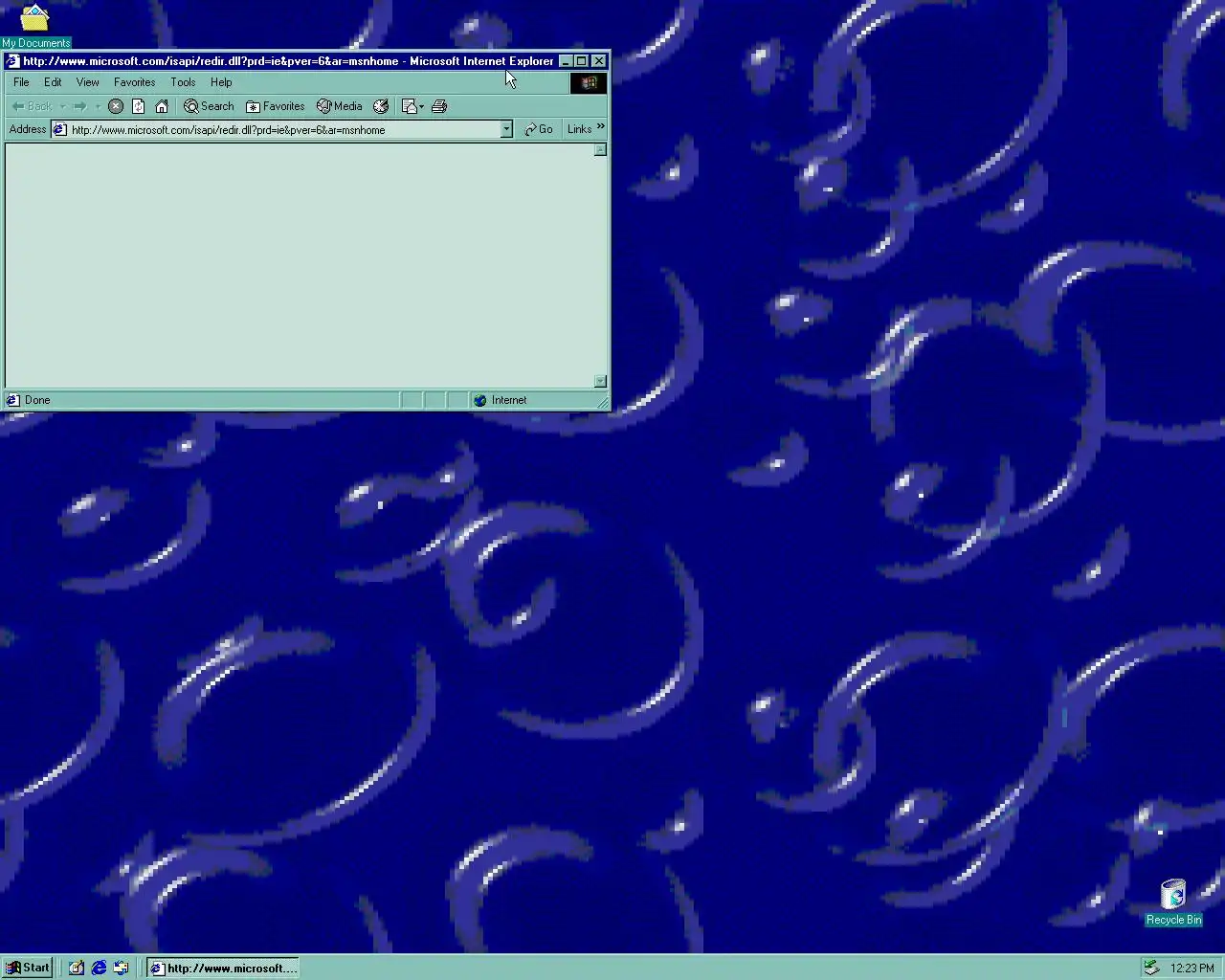This screenshot has width=1225, height=980.
Task: Click the status bar page icon
Action: (x=13, y=400)
